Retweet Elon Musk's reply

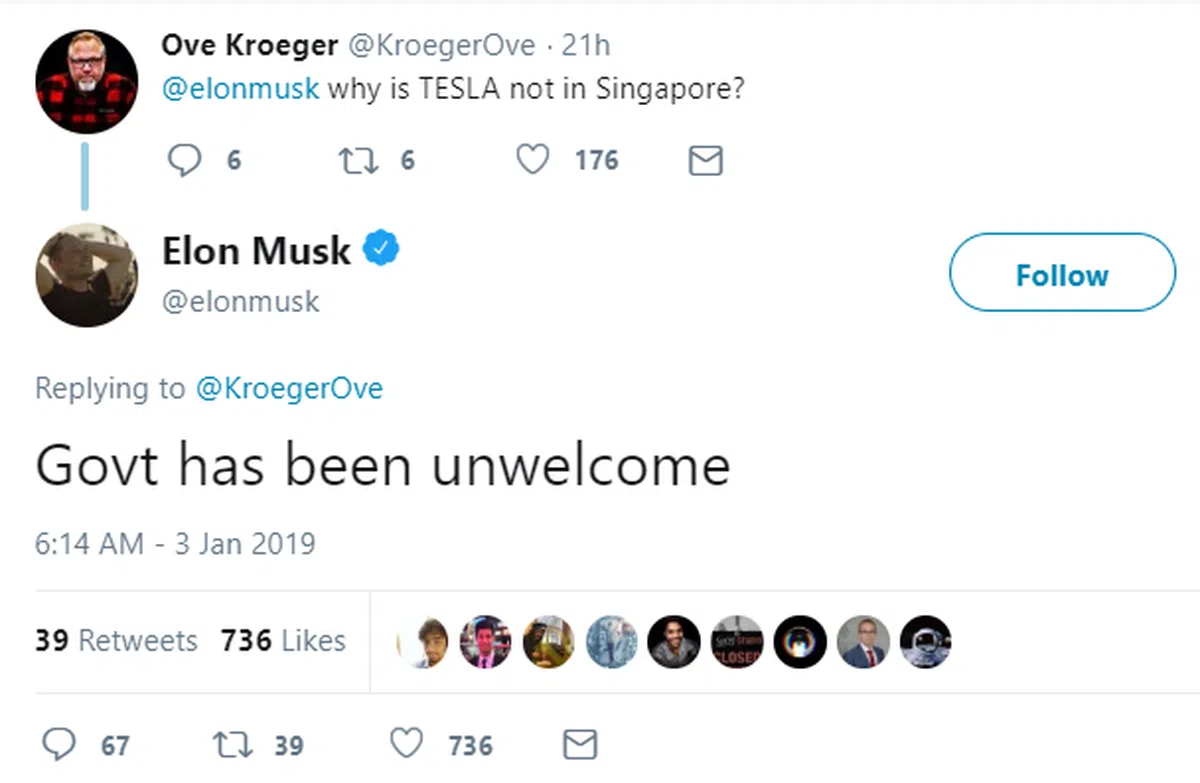click(x=232, y=744)
